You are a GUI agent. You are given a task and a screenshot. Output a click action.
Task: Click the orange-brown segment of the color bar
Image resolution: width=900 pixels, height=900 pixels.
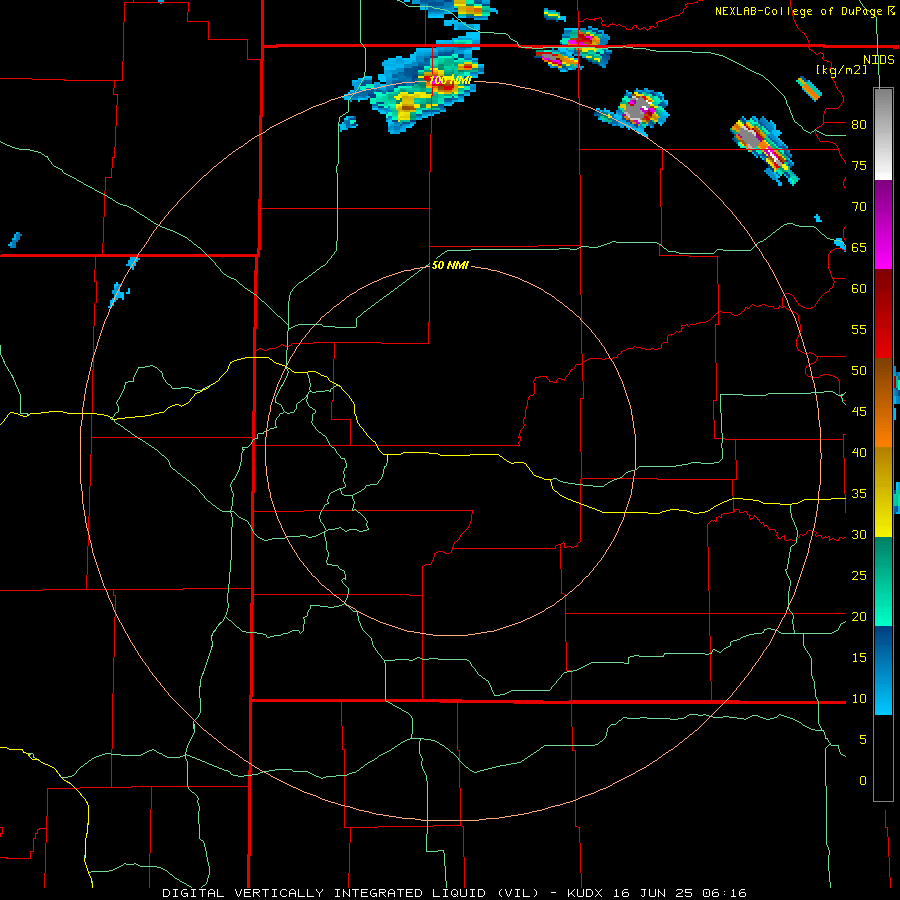pos(883,402)
